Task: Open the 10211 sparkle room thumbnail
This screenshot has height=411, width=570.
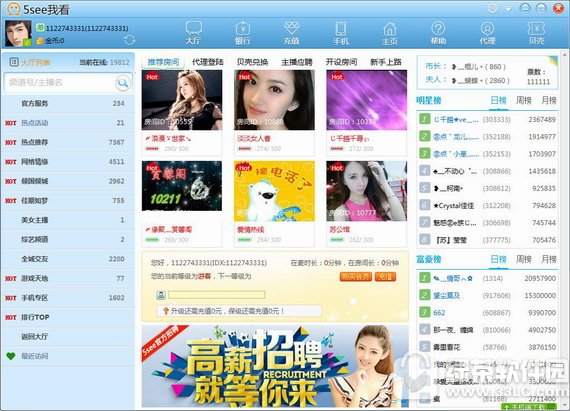Action: 182,186
